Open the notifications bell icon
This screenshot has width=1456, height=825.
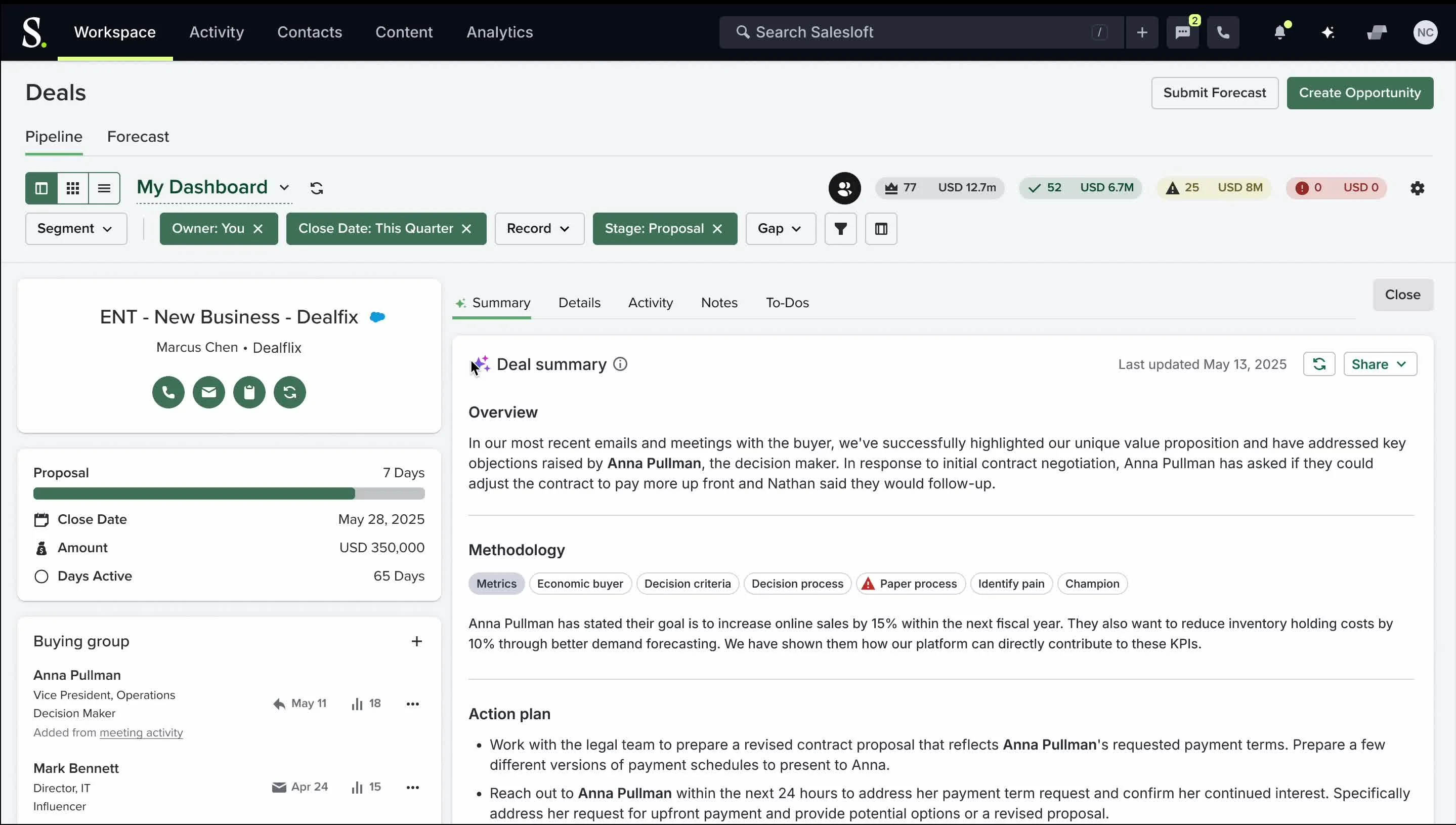tap(1280, 32)
